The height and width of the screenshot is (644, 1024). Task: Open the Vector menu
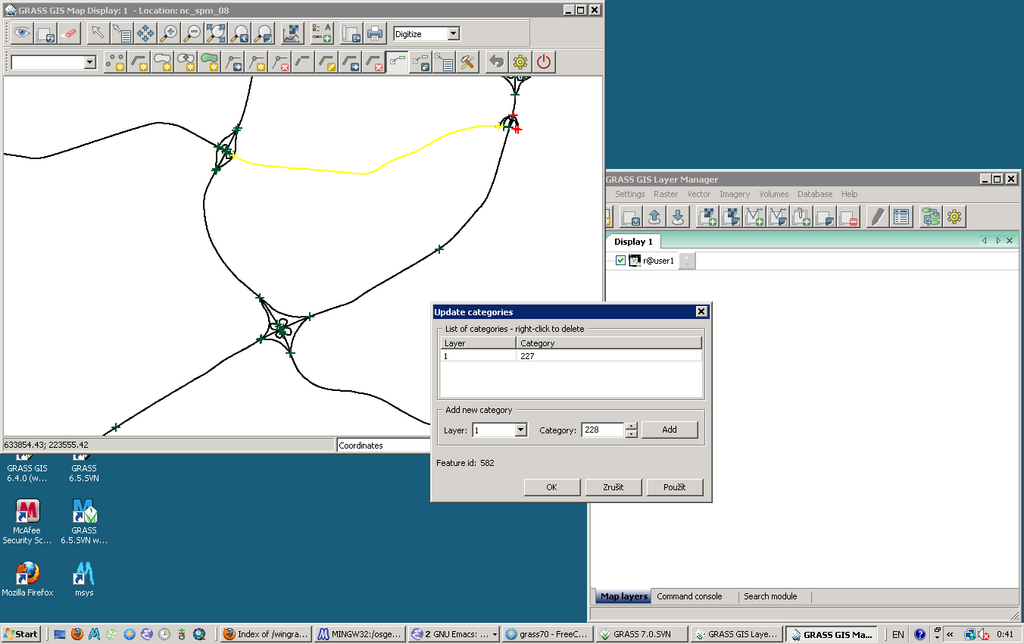(698, 194)
